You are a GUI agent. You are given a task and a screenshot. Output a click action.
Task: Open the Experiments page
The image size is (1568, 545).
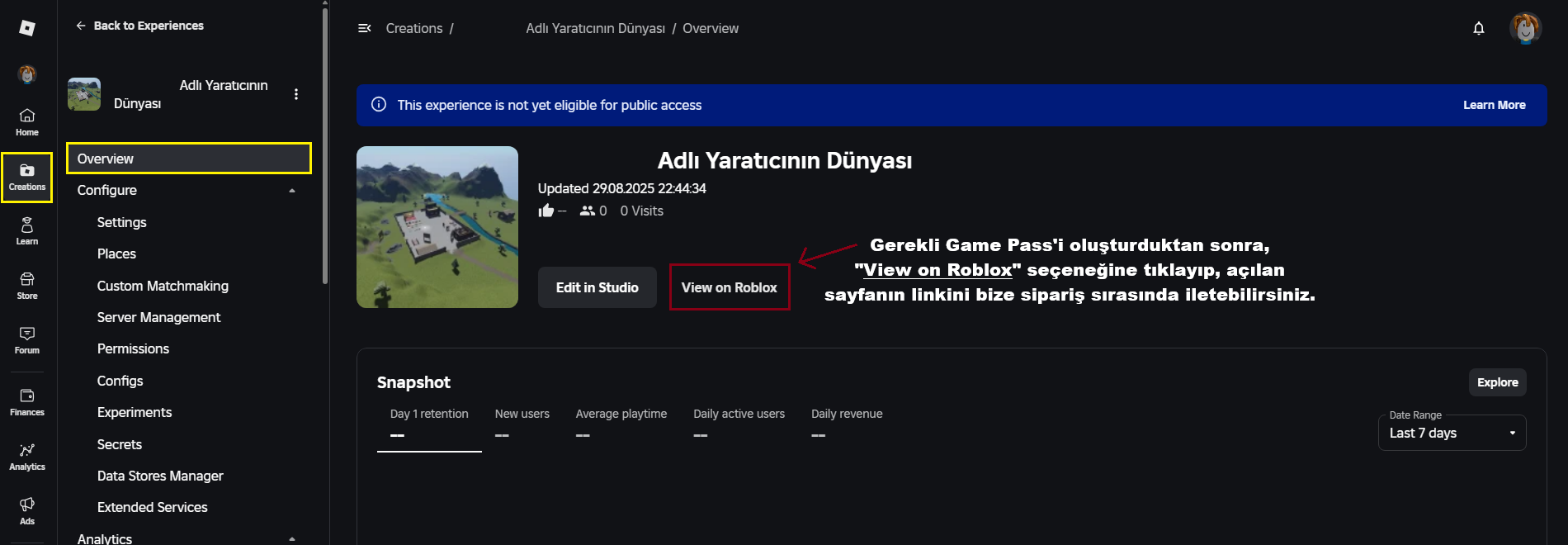click(135, 412)
